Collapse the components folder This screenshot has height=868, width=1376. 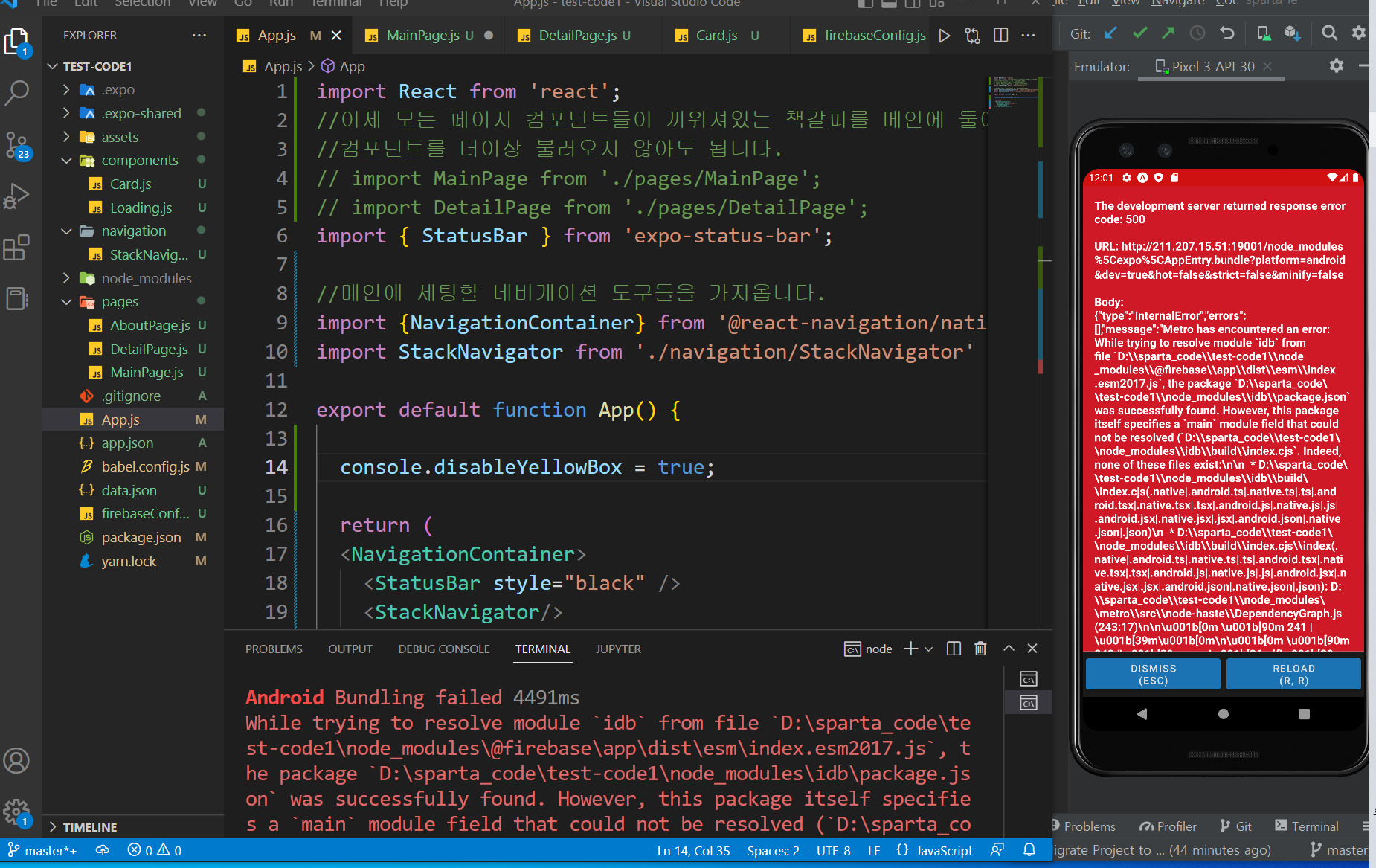tap(66, 161)
